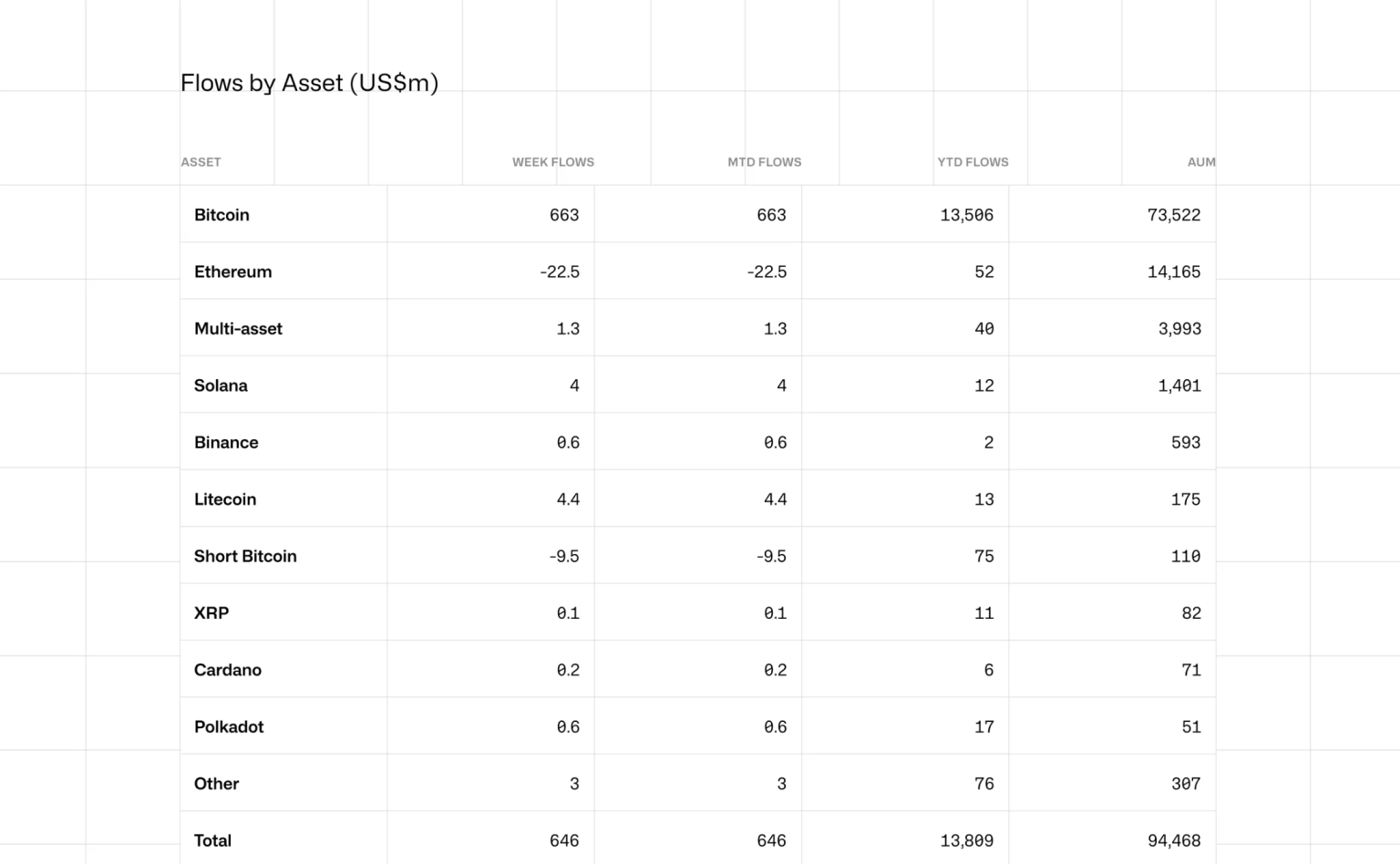Viewport: 1400px width, 864px height.
Task: Click the "Flows by Asset (US$m)" title
Action: coord(309,83)
